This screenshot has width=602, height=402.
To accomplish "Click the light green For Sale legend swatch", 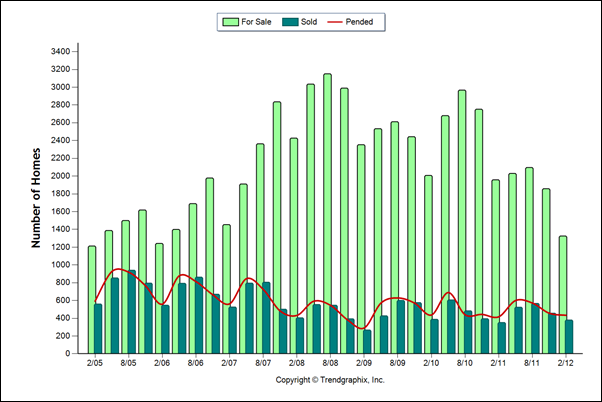I will (x=230, y=22).
